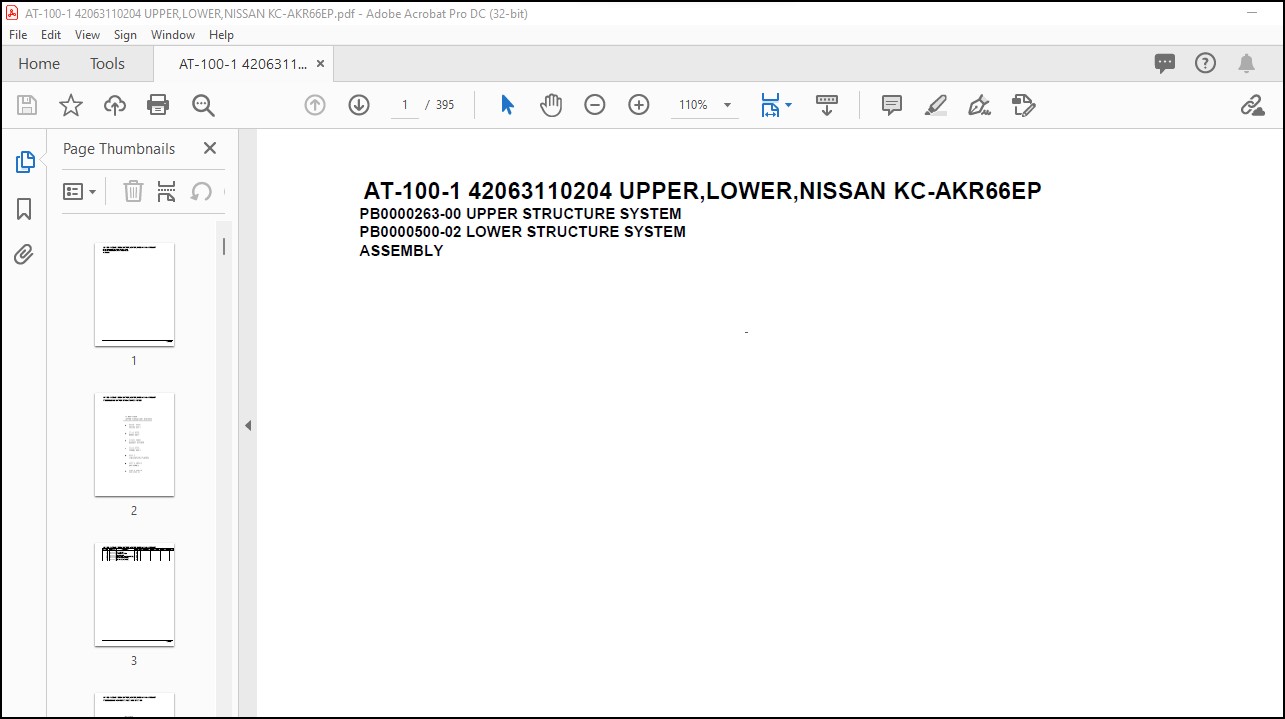Add bookmark star icon in toolbar
The width and height of the screenshot is (1285, 719).
71,105
